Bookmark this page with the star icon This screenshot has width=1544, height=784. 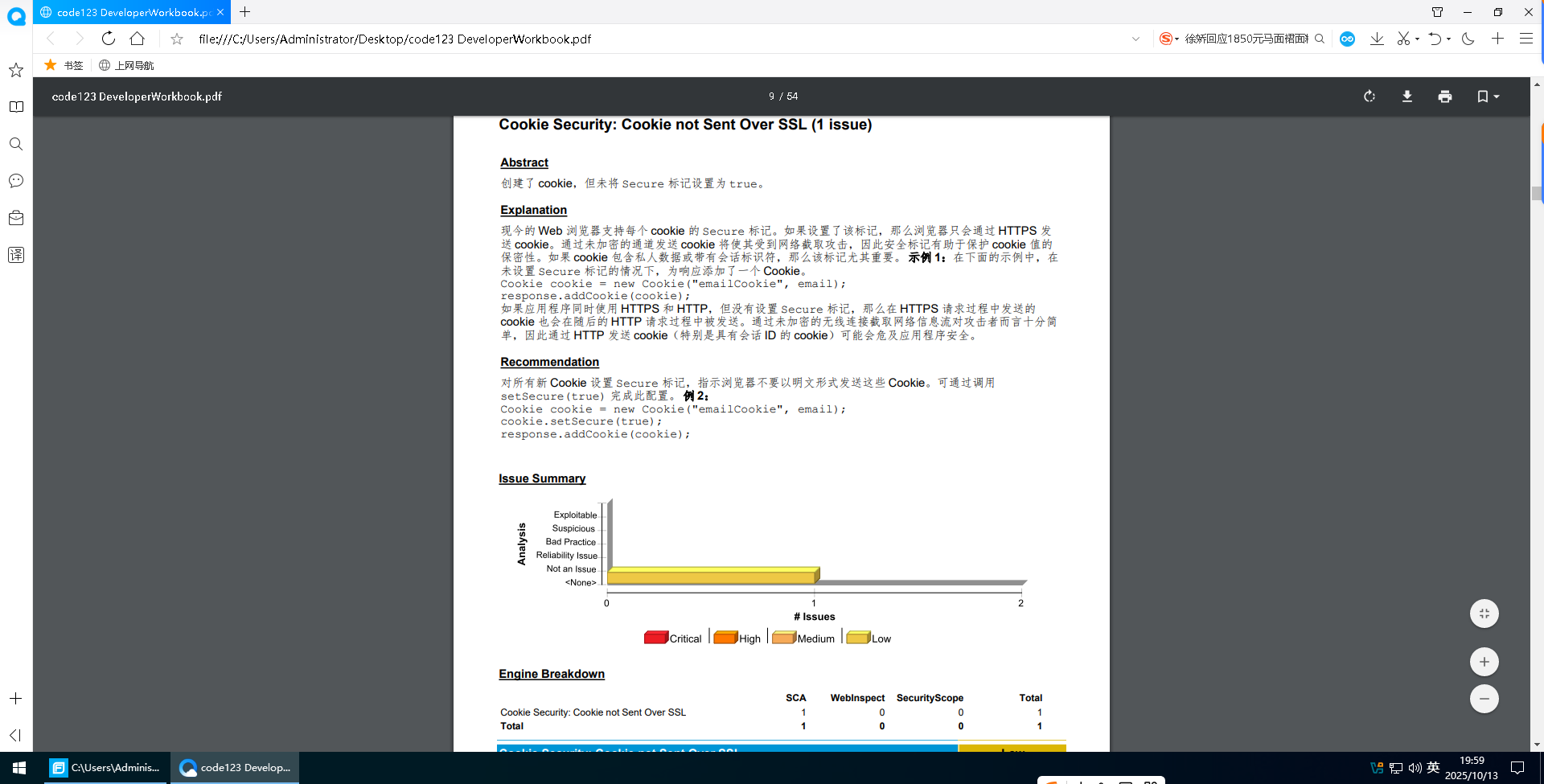tap(177, 39)
